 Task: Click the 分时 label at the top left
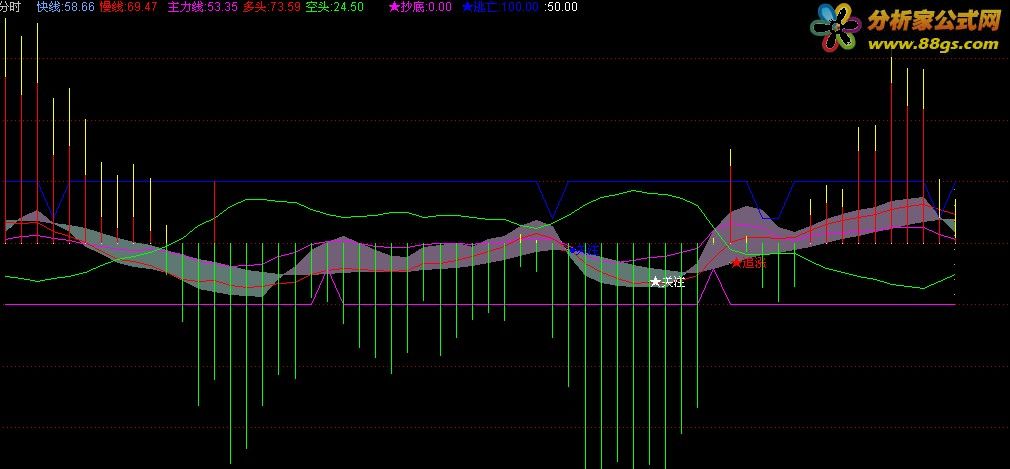pyautogui.click(x=9, y=8)
